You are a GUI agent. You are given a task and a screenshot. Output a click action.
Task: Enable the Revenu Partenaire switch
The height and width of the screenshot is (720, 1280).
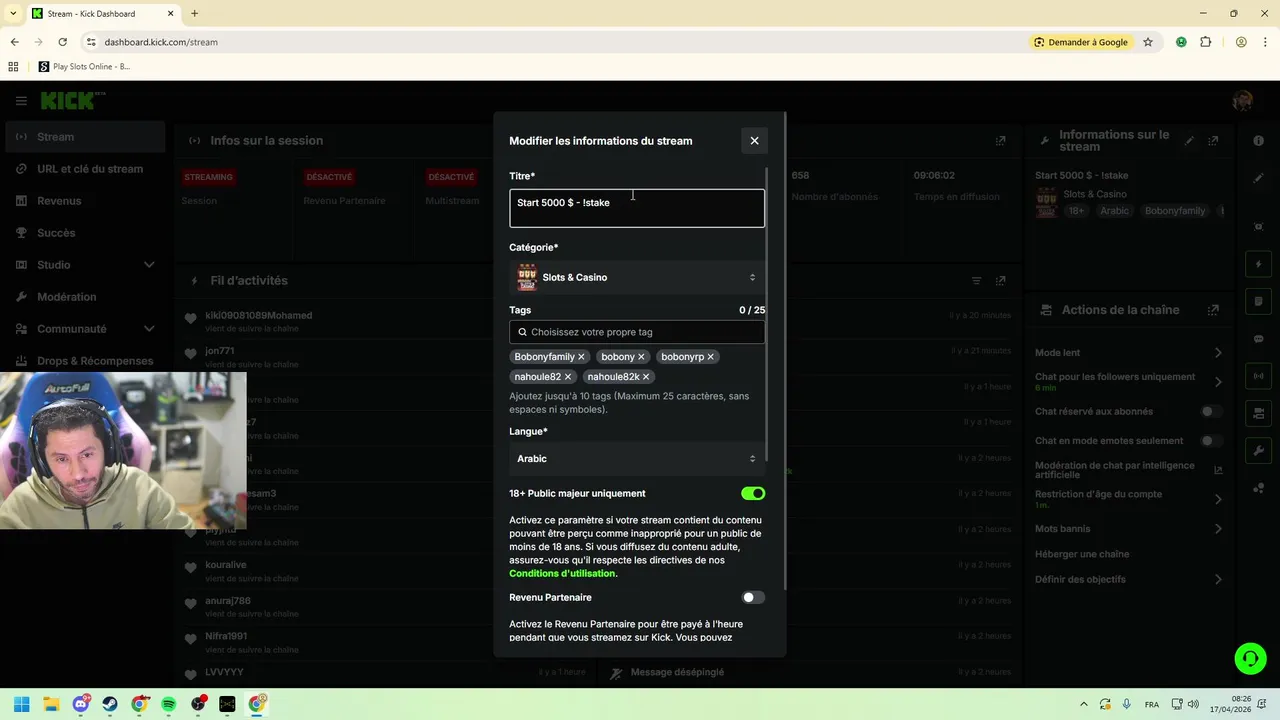(753, 597)
